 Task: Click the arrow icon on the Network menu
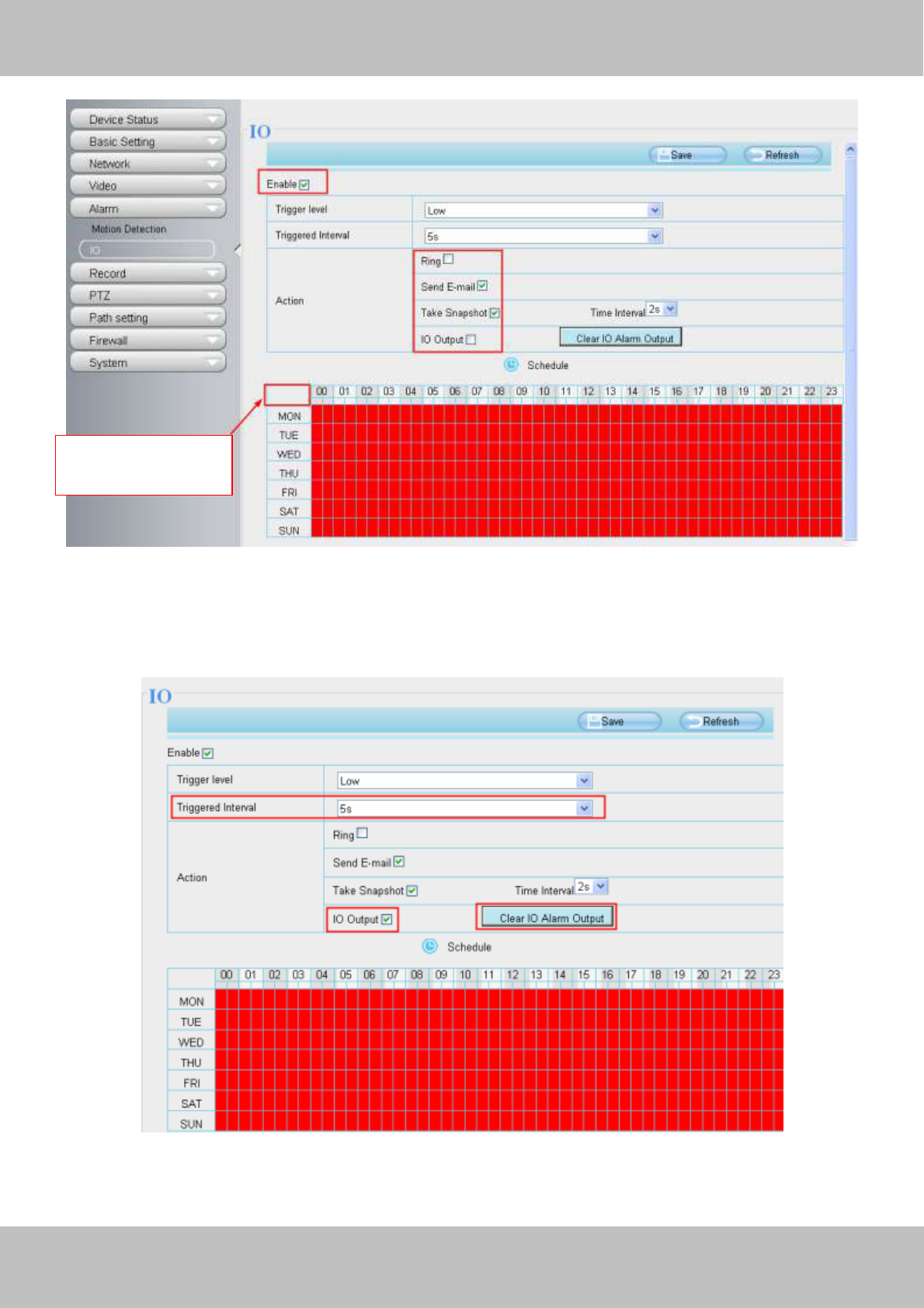point(212,164)
